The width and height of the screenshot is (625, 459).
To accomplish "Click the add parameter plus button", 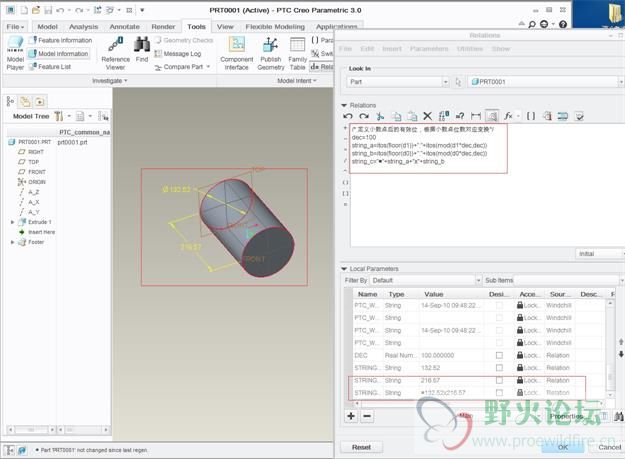I will [x=351, y=416].
